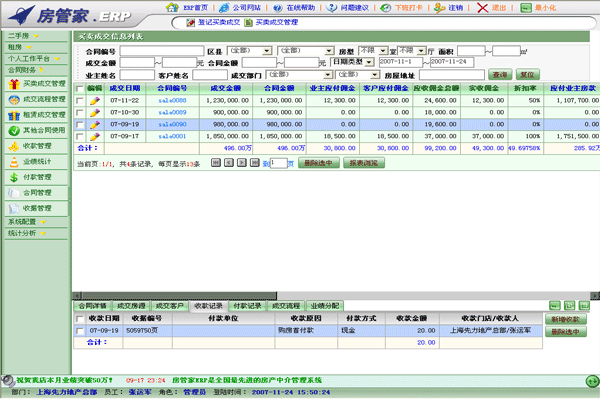Open the 区县 dropdown
The width and height of the screenshot is (600, 400).
click(249, 50)
